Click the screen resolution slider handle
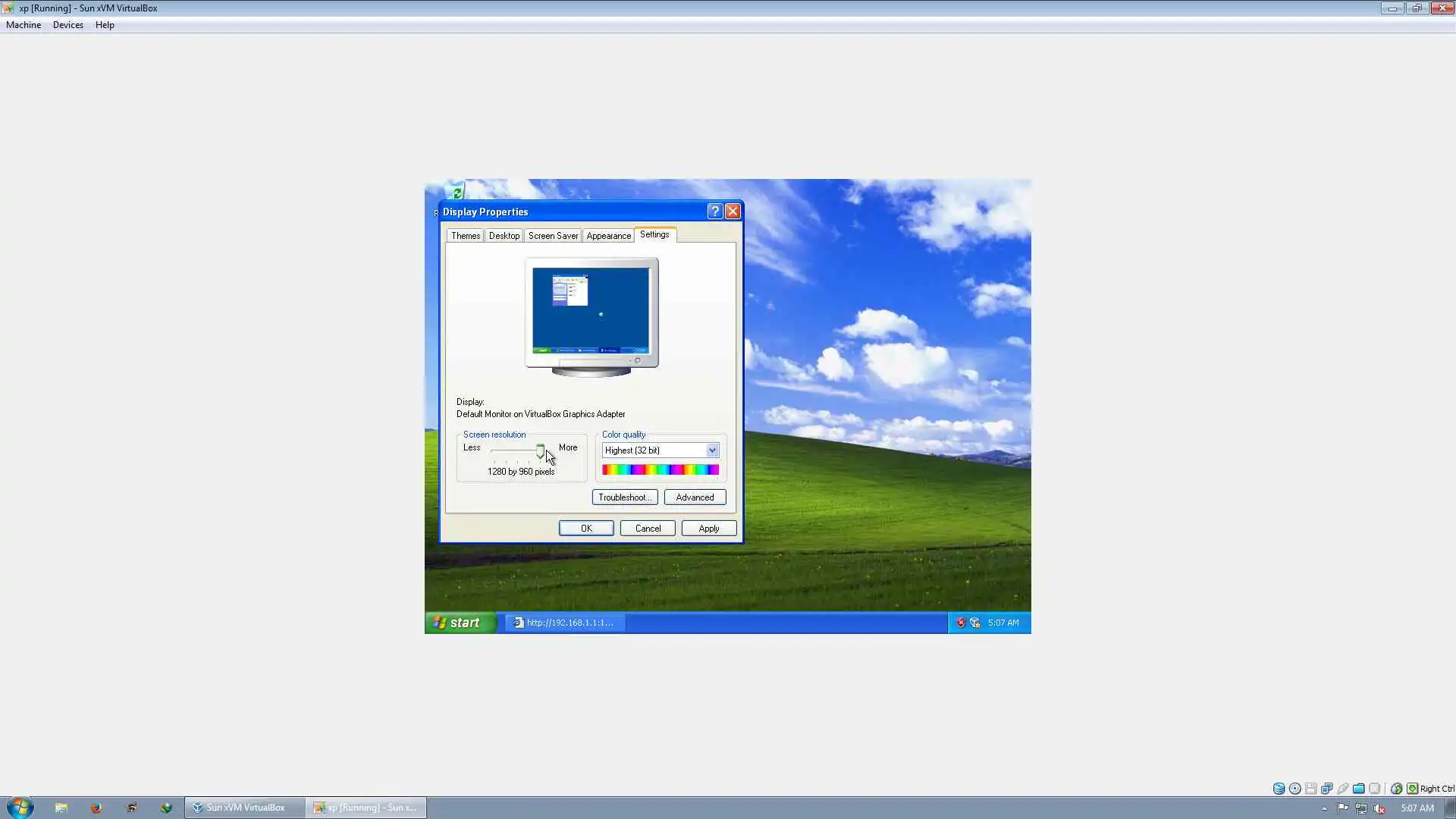The width and height of the screenshot is (1456, 819). point(540,451)
